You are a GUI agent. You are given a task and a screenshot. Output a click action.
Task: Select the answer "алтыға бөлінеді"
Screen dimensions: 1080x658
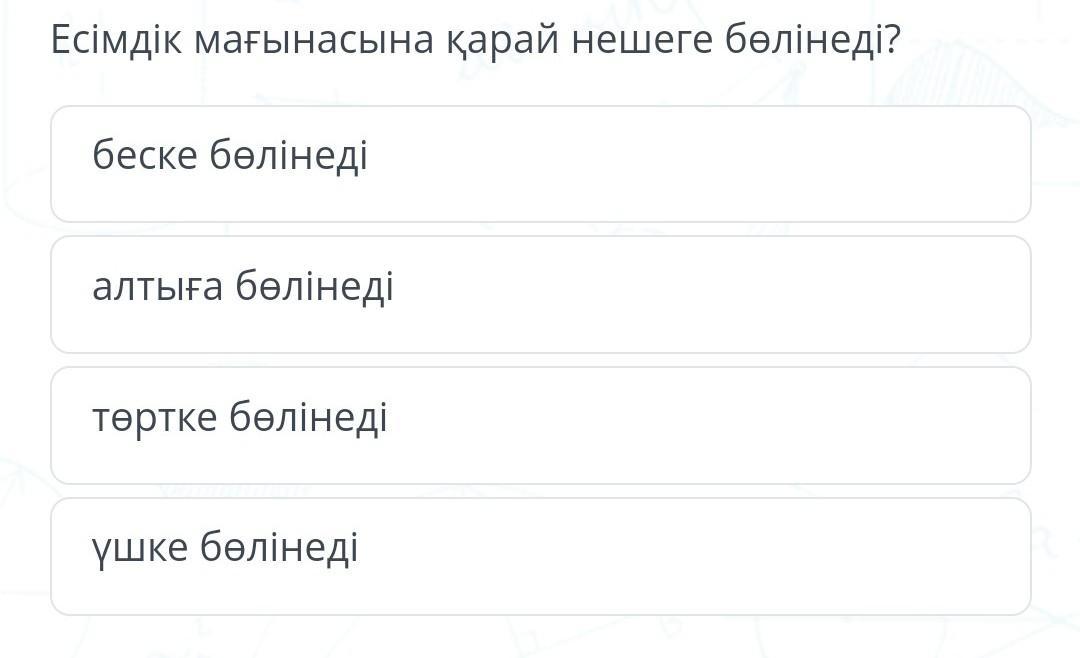coord(540,294)
